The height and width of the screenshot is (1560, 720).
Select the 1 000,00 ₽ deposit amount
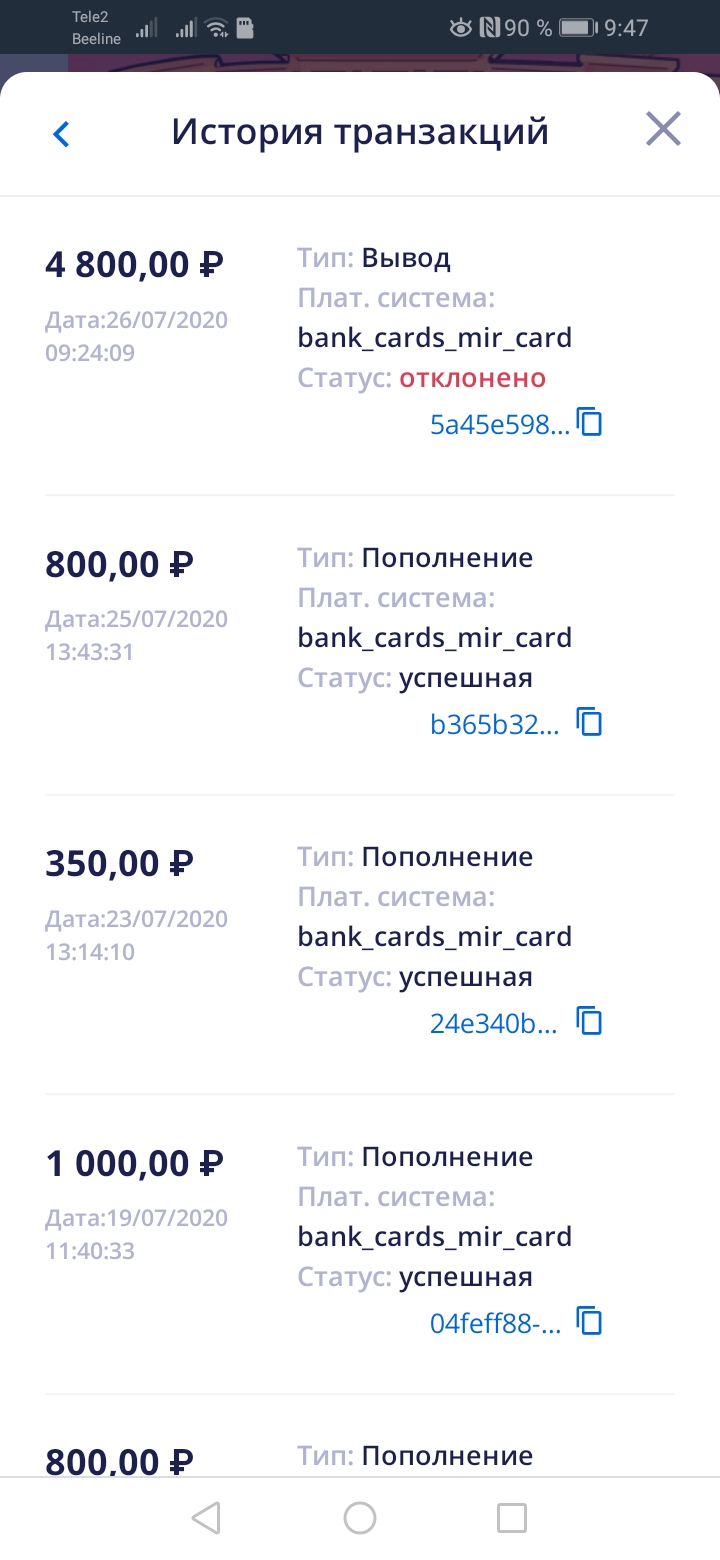coord(134,1163)
